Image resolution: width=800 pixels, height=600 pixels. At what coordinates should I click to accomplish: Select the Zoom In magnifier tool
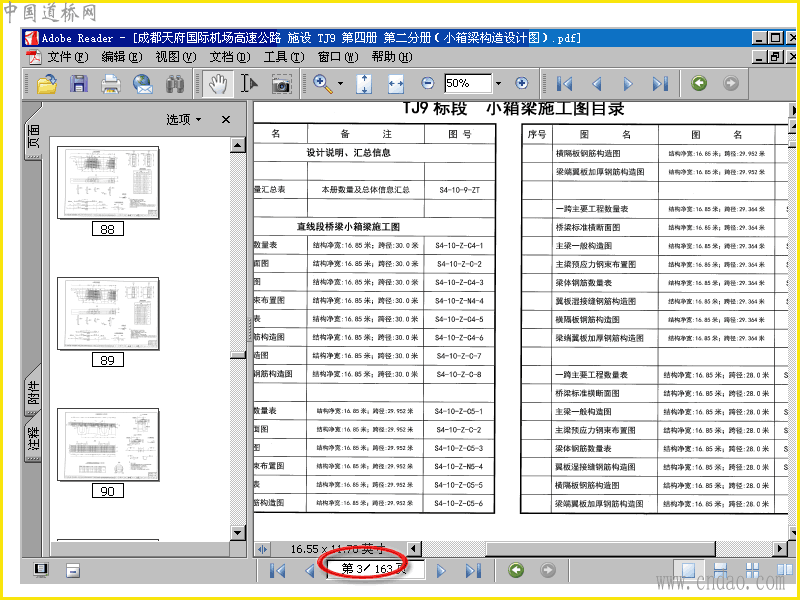tap(322, 84)
